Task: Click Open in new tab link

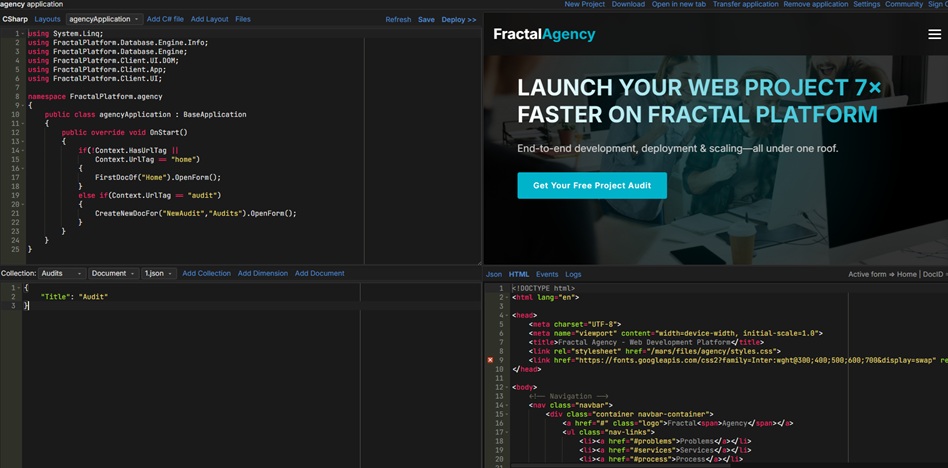Action: [678, 4]
